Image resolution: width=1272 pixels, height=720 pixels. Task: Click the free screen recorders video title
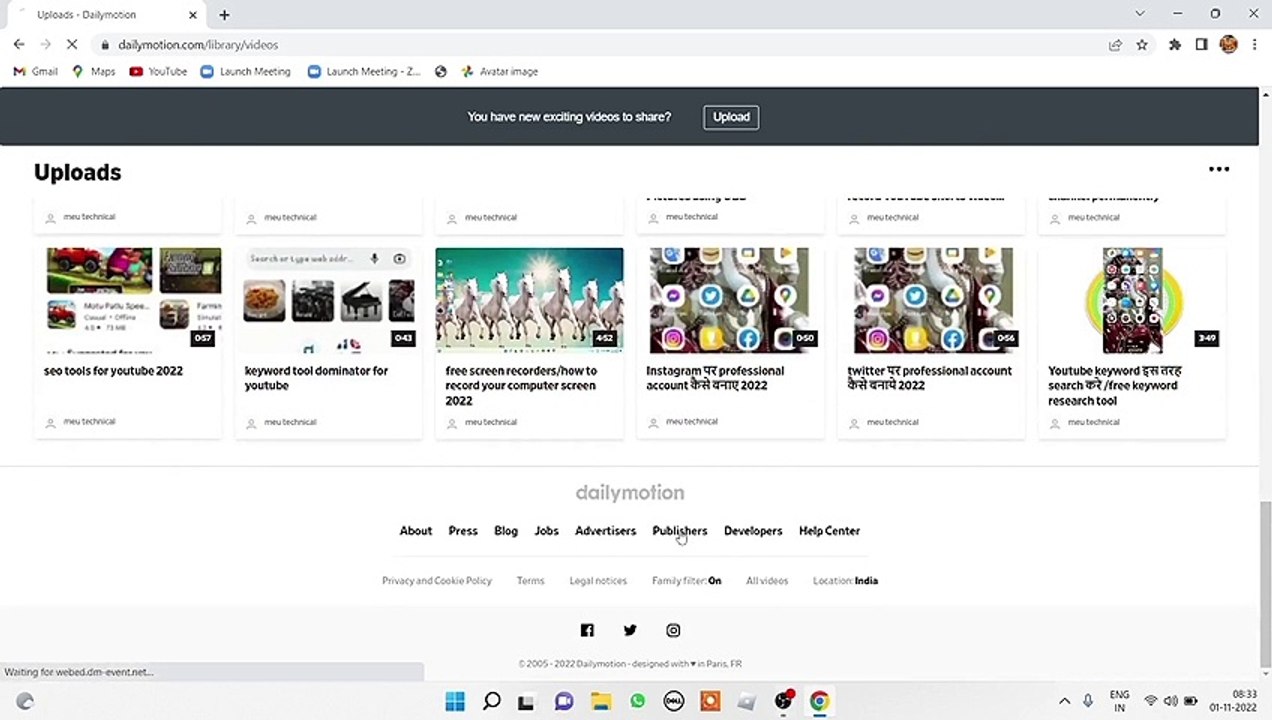(x=521, y=386)
